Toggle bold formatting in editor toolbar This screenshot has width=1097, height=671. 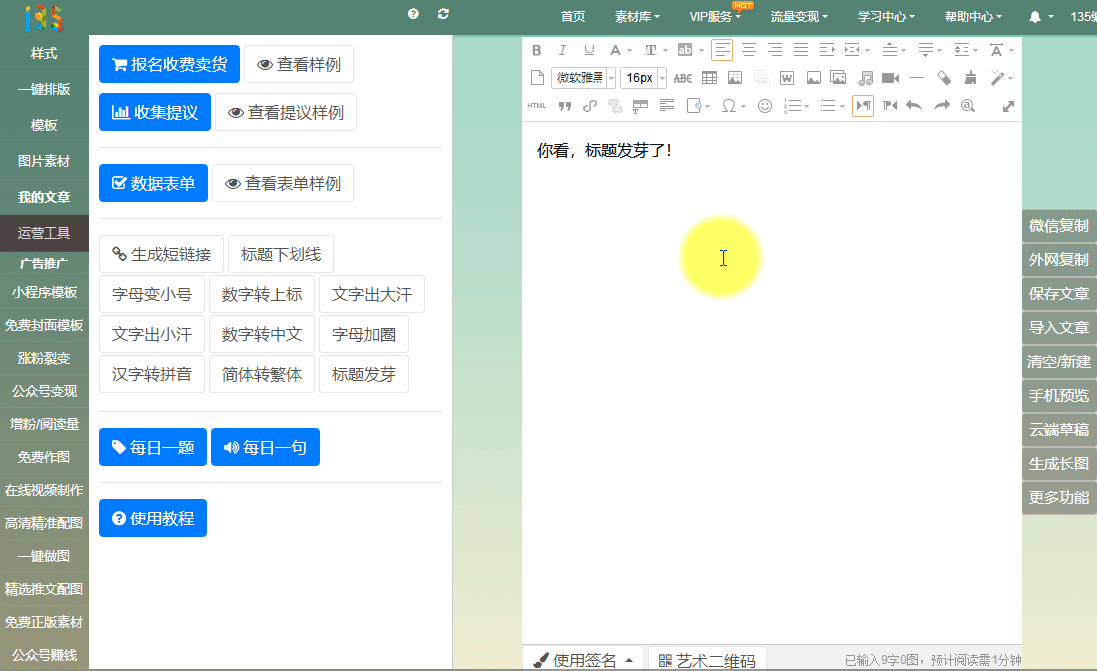[x=537, y=50]
